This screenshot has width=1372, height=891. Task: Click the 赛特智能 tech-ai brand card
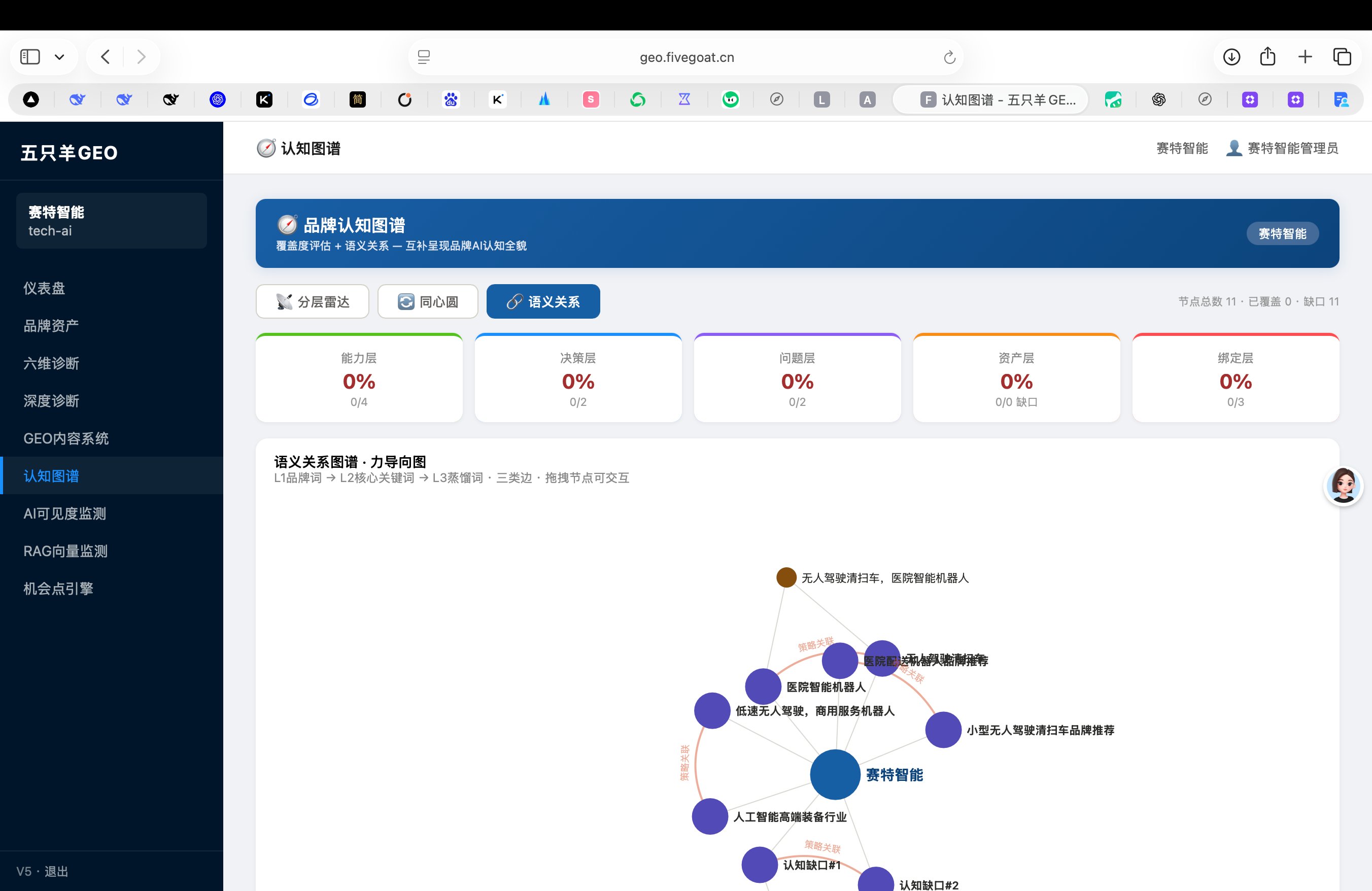[x=111, y=221]
